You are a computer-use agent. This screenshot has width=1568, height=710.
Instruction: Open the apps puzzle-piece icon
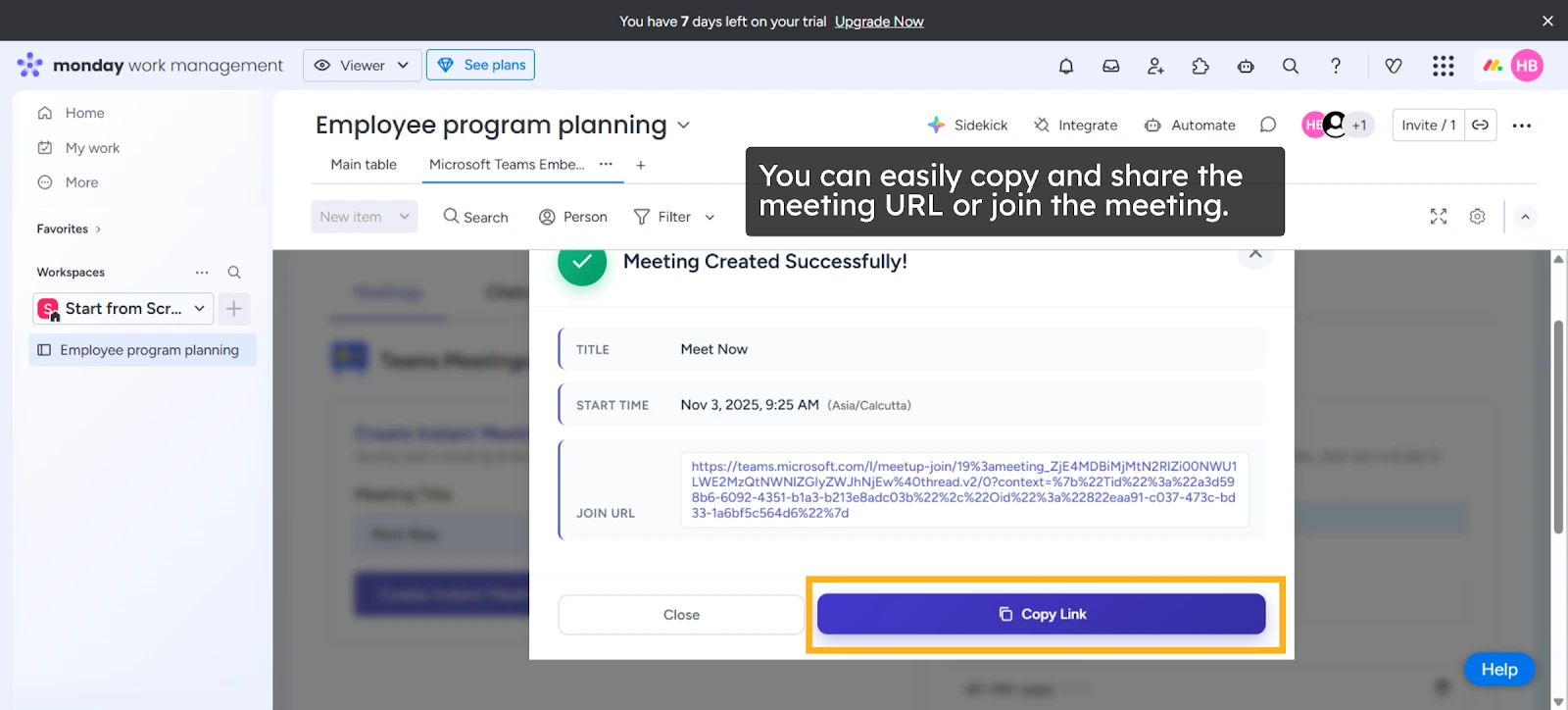point(1200,66)
